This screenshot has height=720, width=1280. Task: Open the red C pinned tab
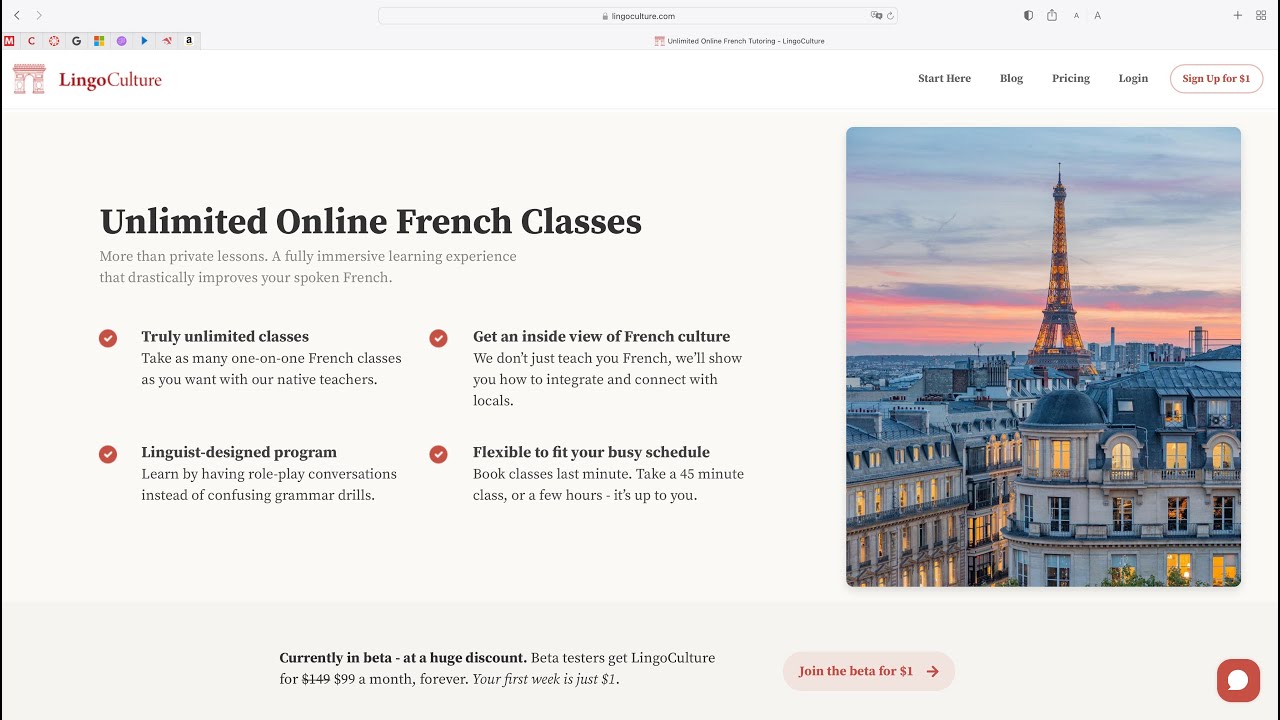32,41
